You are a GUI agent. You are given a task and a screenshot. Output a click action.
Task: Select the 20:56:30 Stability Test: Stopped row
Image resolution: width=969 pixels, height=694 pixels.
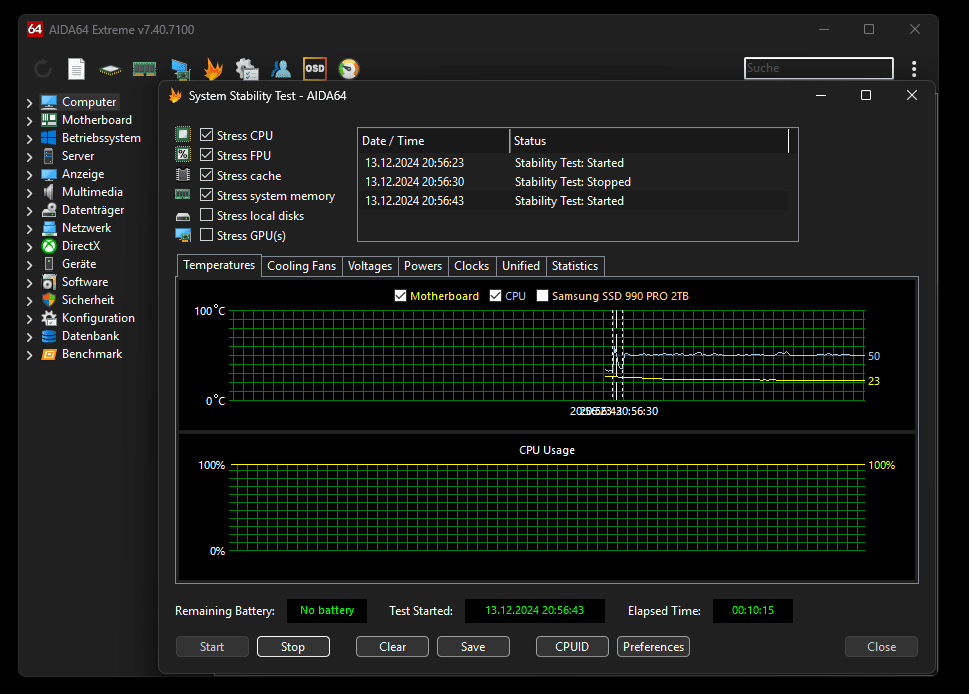click(x=575, y=182)
